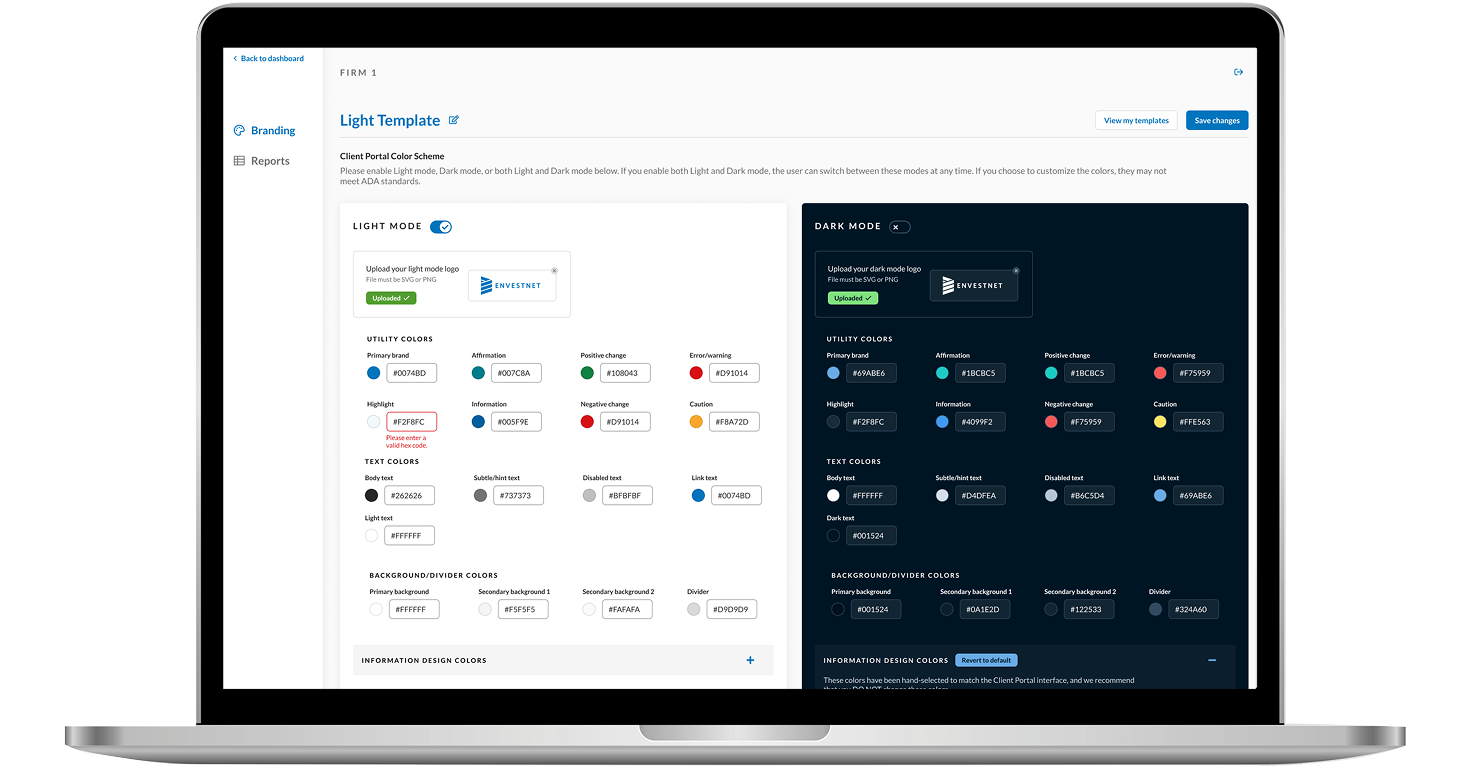The height and width of the screenshot is (772, 1460).
Task: Toggle the Dark Mode switch
Action: [899, 227]
